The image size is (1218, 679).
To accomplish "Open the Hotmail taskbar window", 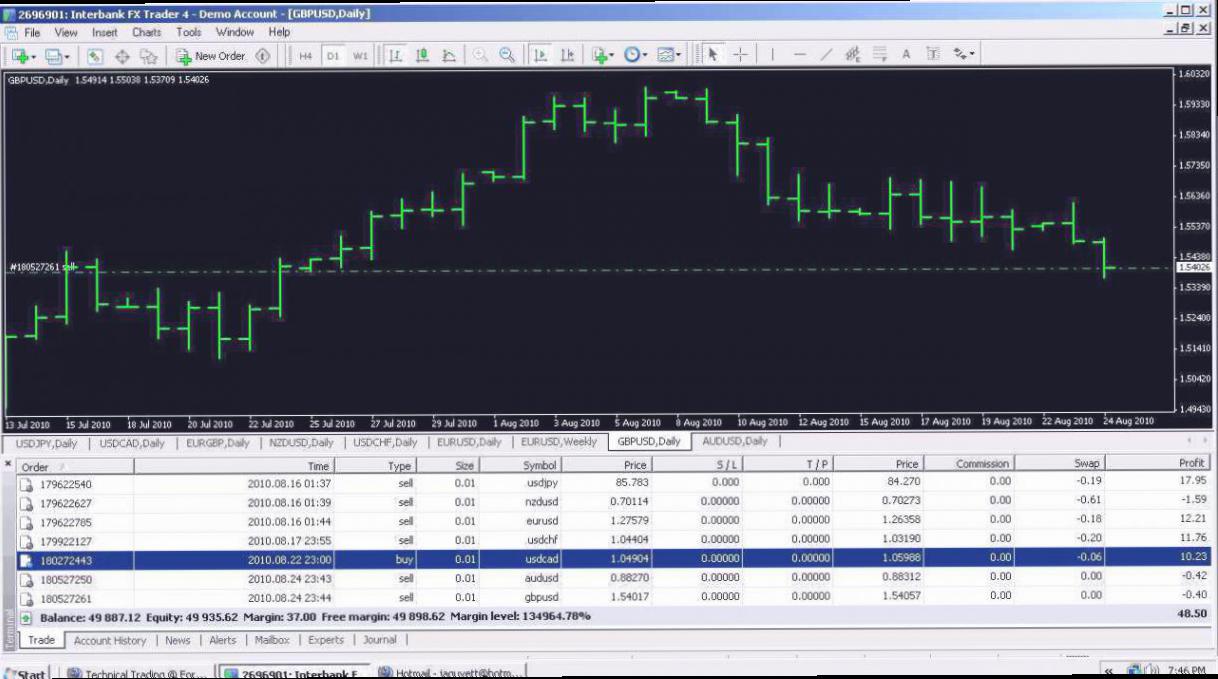I will 451,672.
